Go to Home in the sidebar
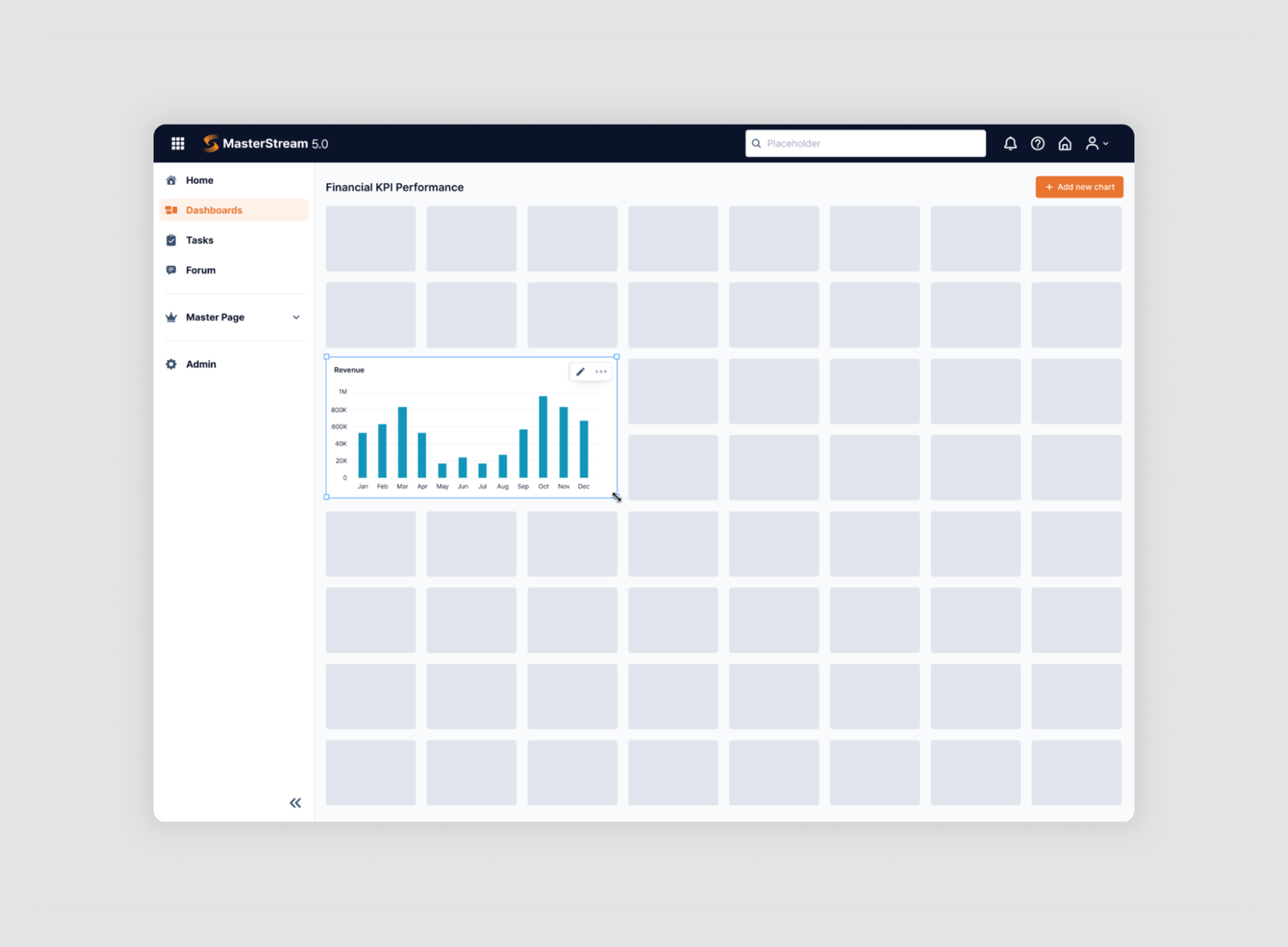The width and height of the screenshot is (1288, 947). (234, 180)
